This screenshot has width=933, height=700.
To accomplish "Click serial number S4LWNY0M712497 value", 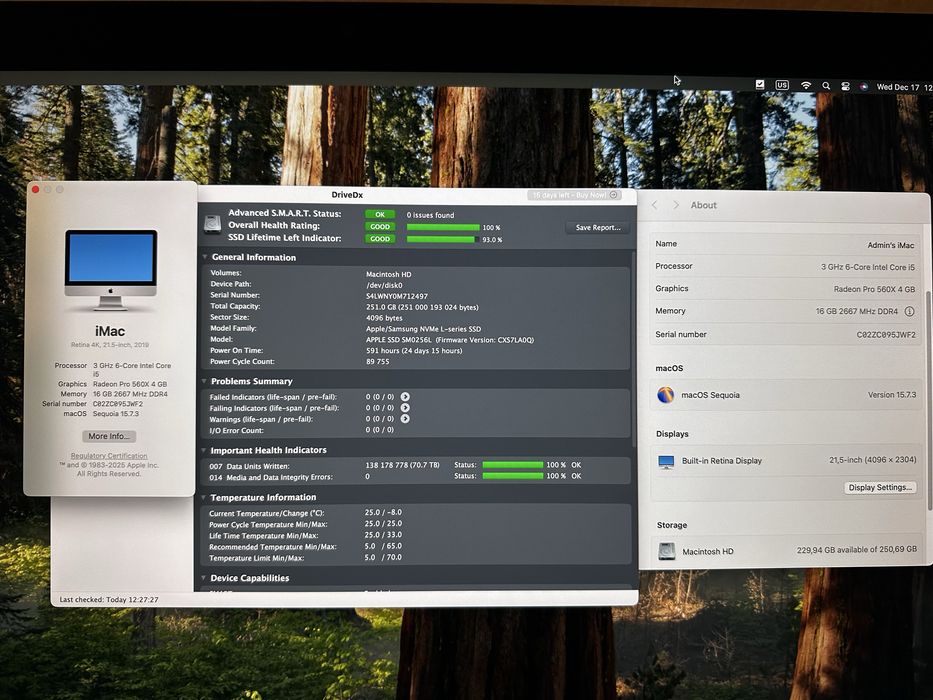I will click(x=397, y=296).
